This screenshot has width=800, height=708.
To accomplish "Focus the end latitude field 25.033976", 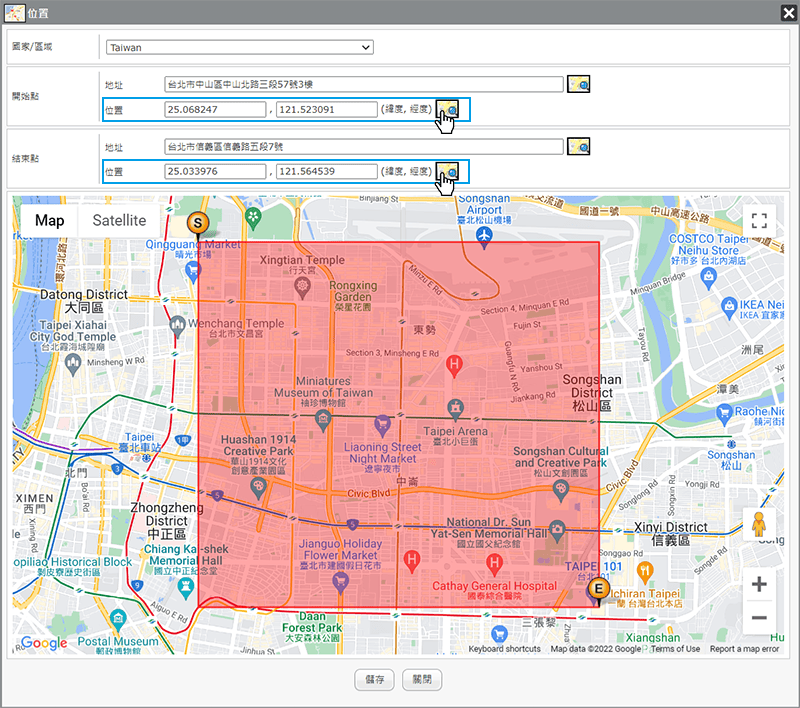I will [x=215, y=171].
